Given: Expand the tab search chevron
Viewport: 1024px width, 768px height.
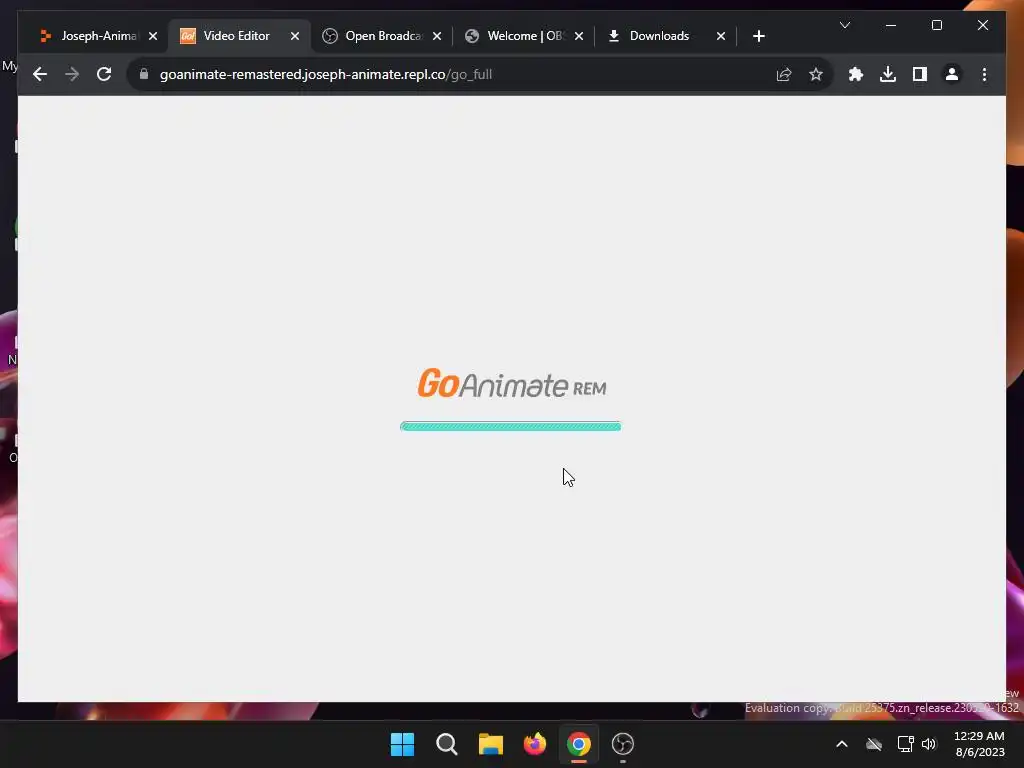Looking at the screenshot, I should [x=844, y=25].
